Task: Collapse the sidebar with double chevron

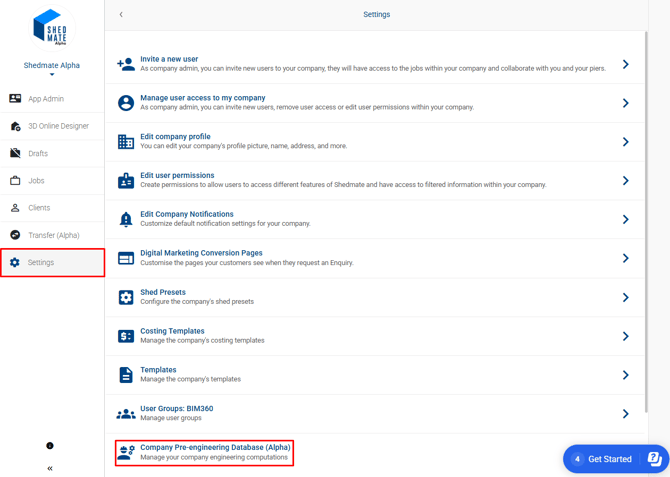Action: pyautogui.click(x=50, y=468)
